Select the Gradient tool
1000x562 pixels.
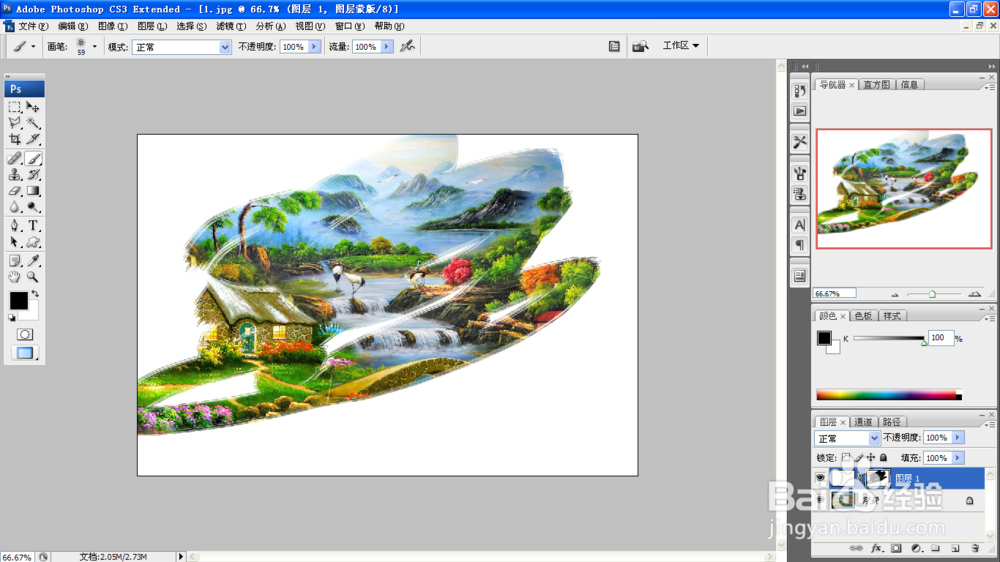33,190
